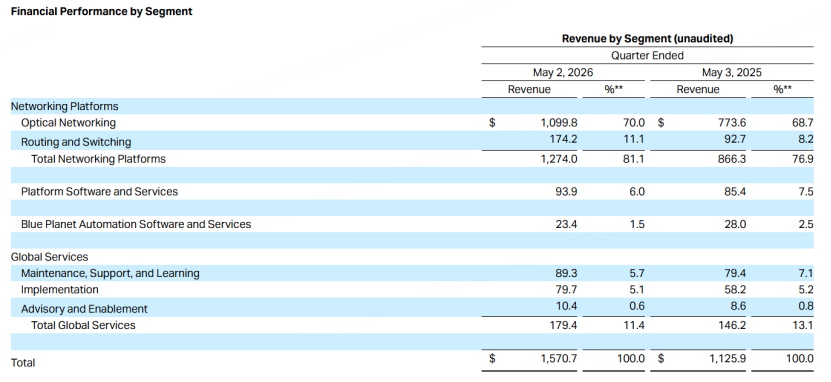Select Total Global Services value 146.2
Image resolution: width=831 pixels, height=382 pixels.
[732, 325]
